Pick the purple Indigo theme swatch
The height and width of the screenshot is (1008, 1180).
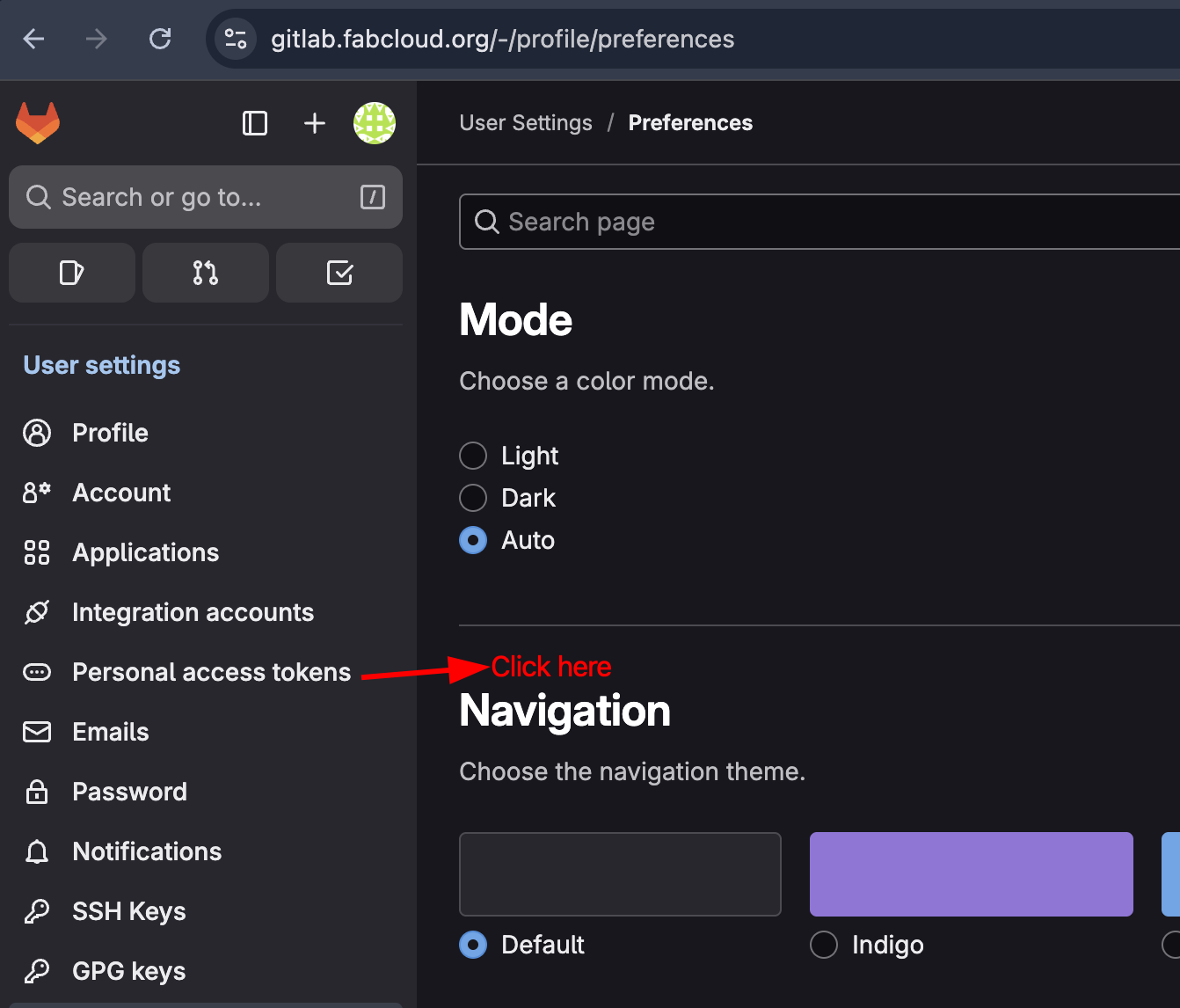coord(971,874)
